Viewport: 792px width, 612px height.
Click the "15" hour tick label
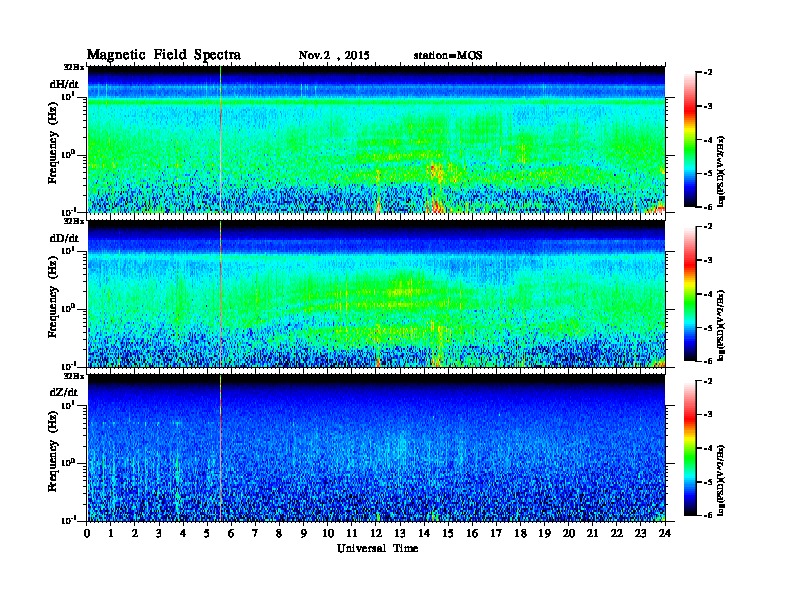(x=449, y=534)
